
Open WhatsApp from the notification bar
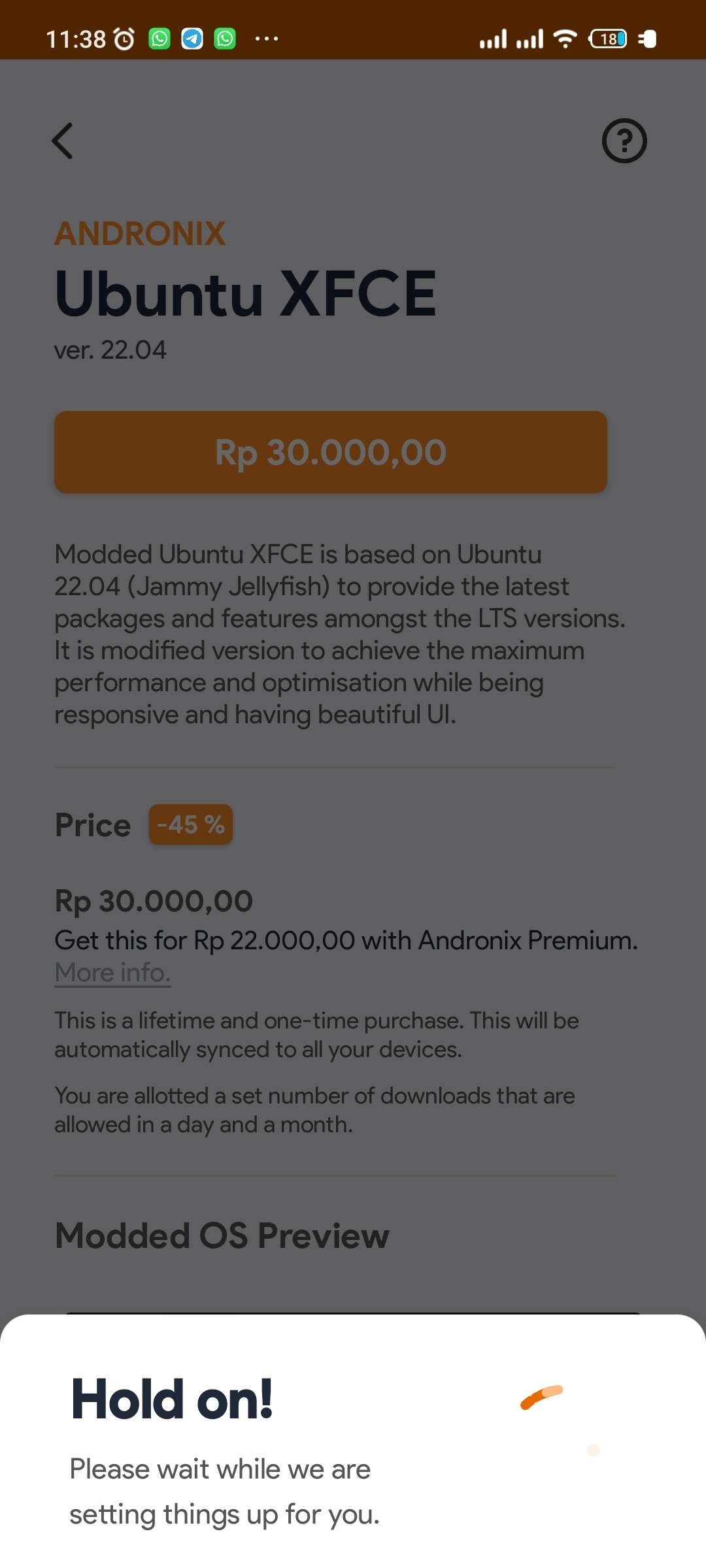pos(158,39)
